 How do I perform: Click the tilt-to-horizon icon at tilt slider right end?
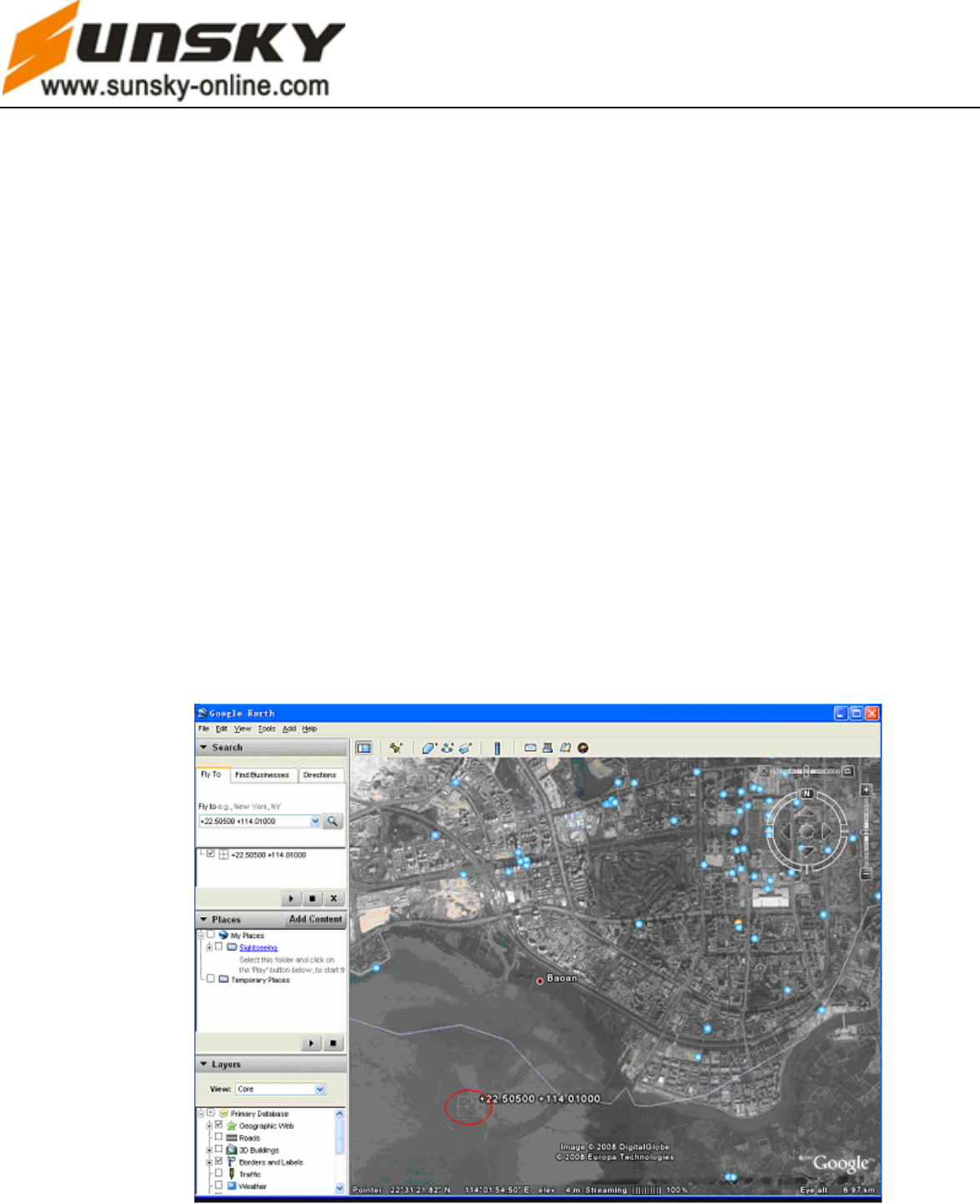pos(848,771)
